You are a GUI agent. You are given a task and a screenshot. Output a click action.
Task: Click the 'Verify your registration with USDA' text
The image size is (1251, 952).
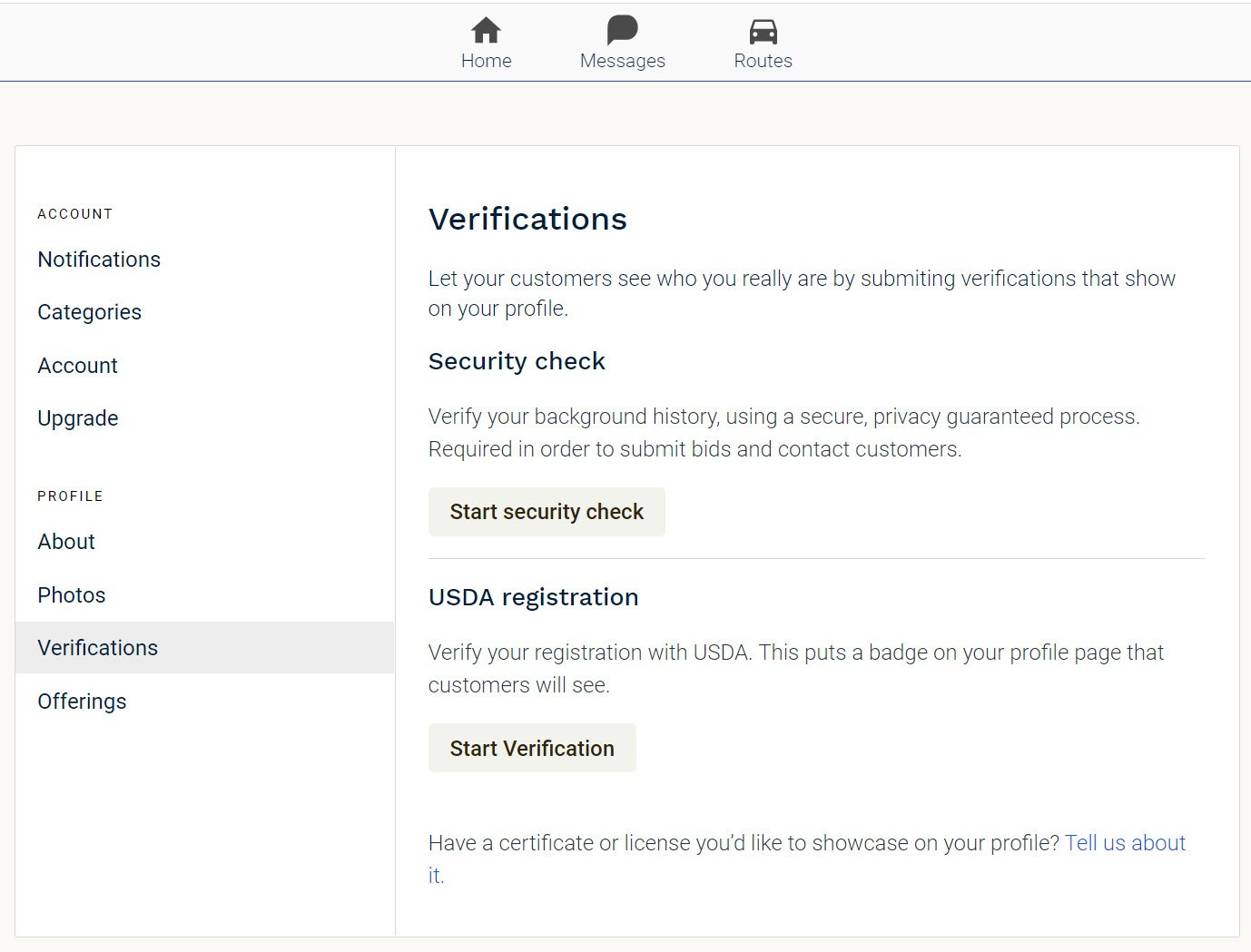point(796,669)
